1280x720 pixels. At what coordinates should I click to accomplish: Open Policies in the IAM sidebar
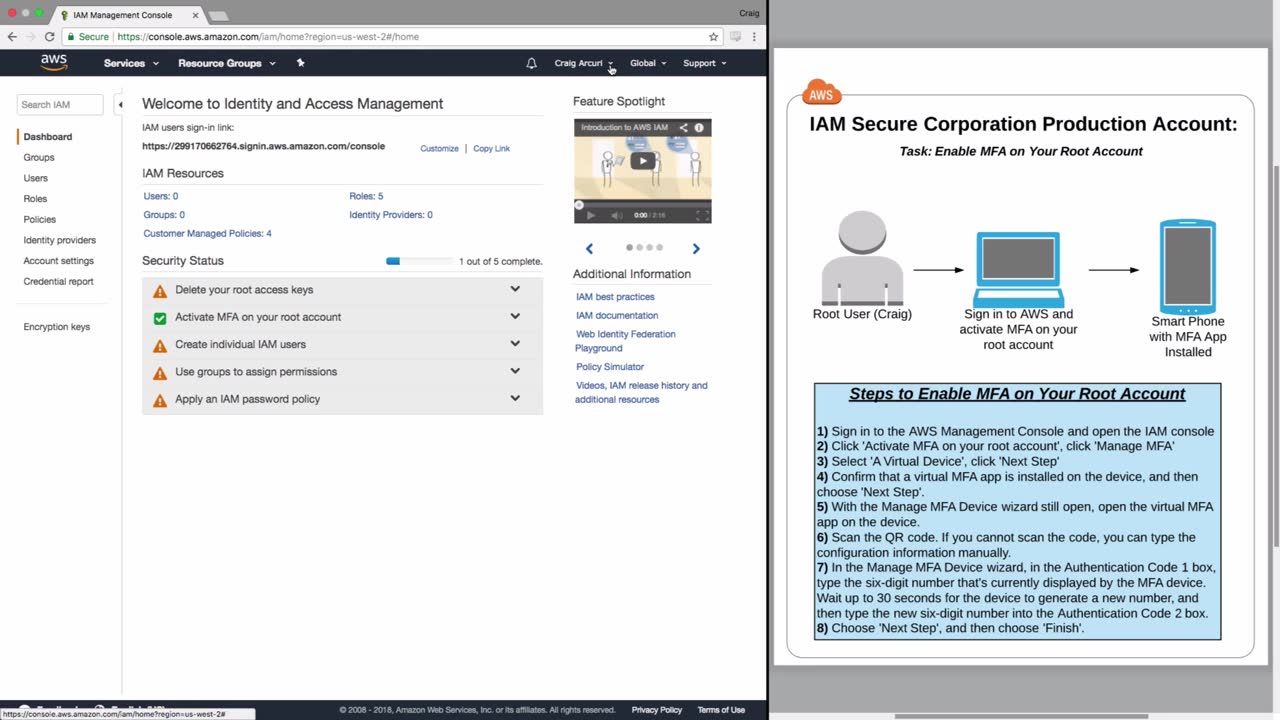coord(40,220)
